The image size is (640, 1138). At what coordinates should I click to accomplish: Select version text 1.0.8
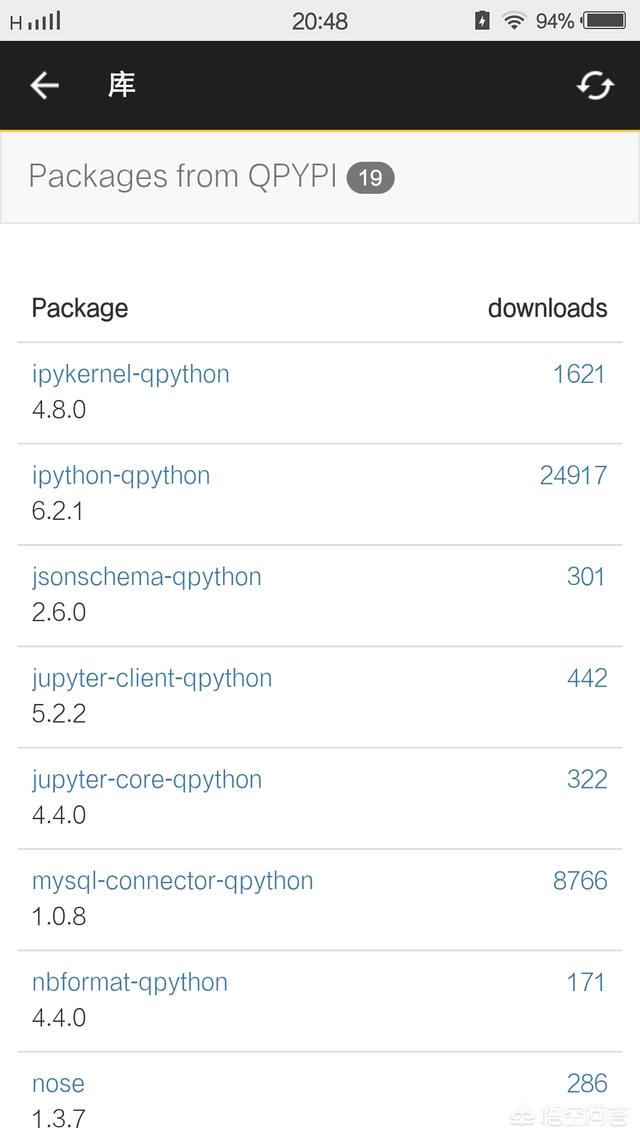pyautogui.click(x=59, y=917)
